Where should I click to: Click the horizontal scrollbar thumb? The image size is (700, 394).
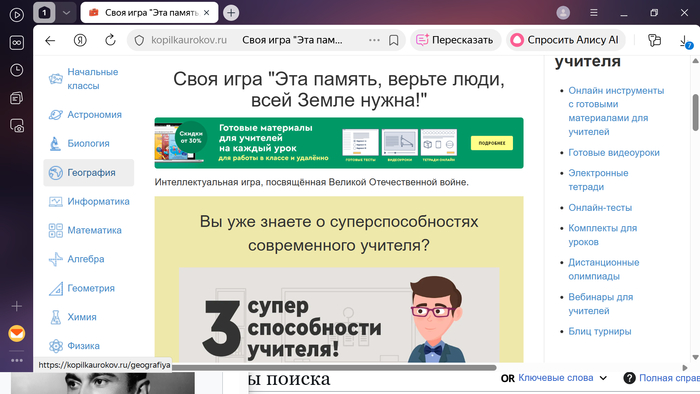click(333, 368)
